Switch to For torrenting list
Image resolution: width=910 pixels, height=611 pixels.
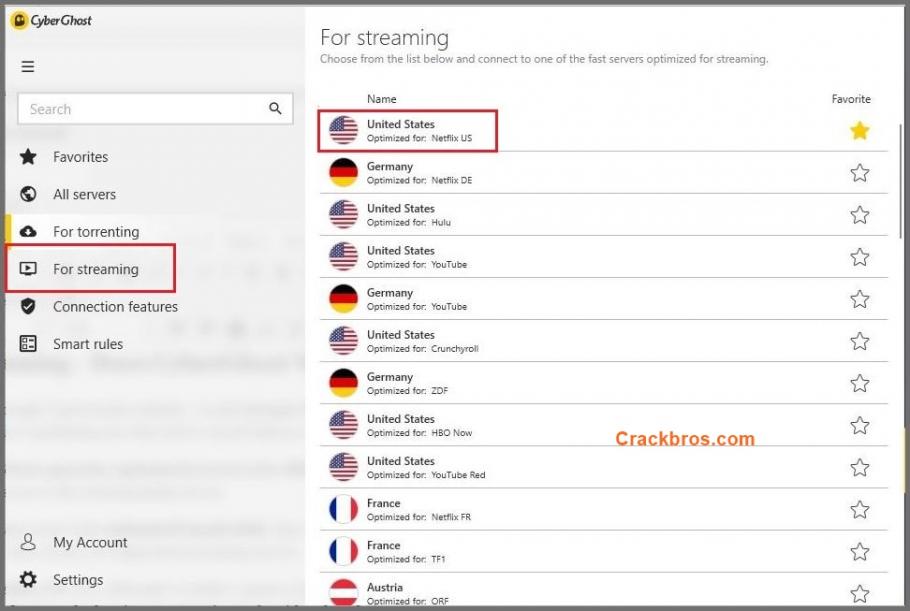(96, 232)
